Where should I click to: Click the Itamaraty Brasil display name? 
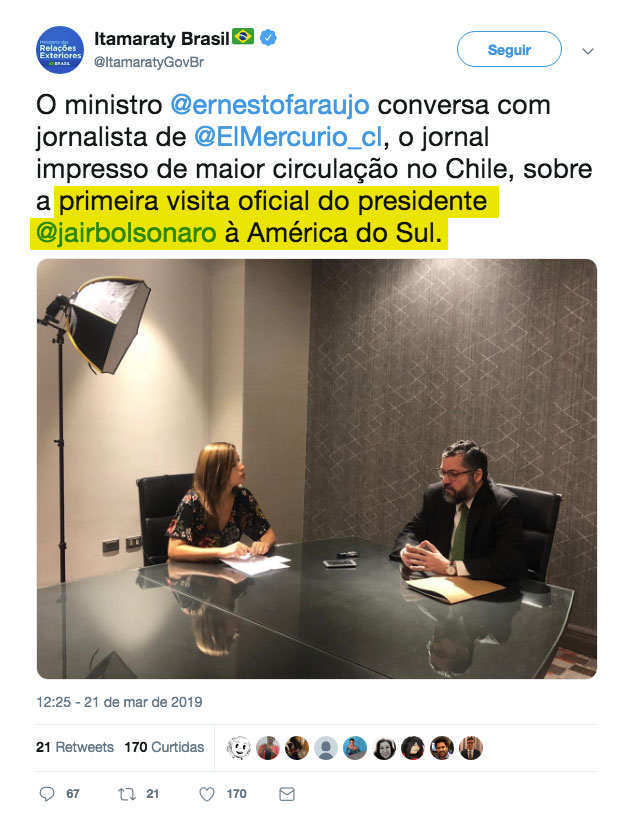tap(162, 38)
